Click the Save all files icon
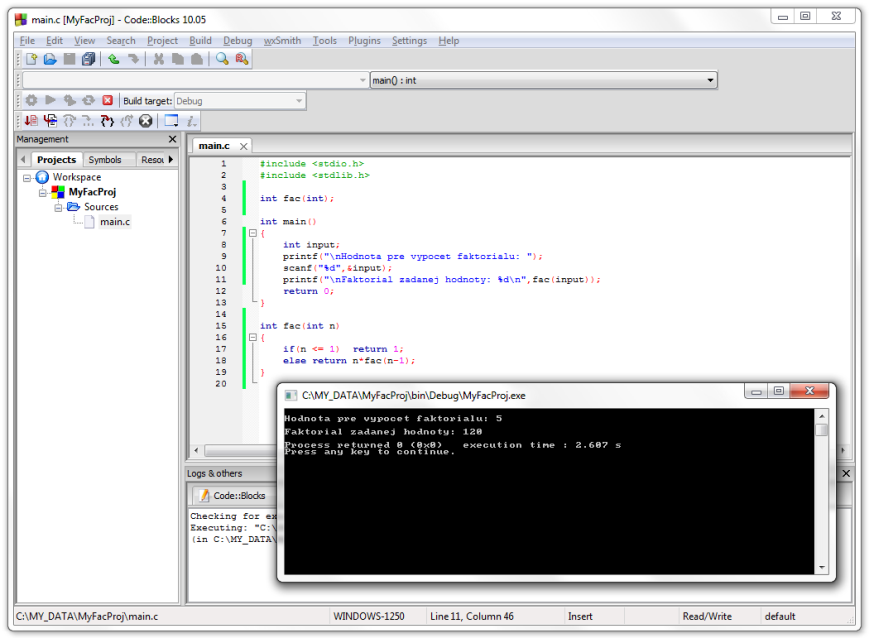 coord(88,59)
